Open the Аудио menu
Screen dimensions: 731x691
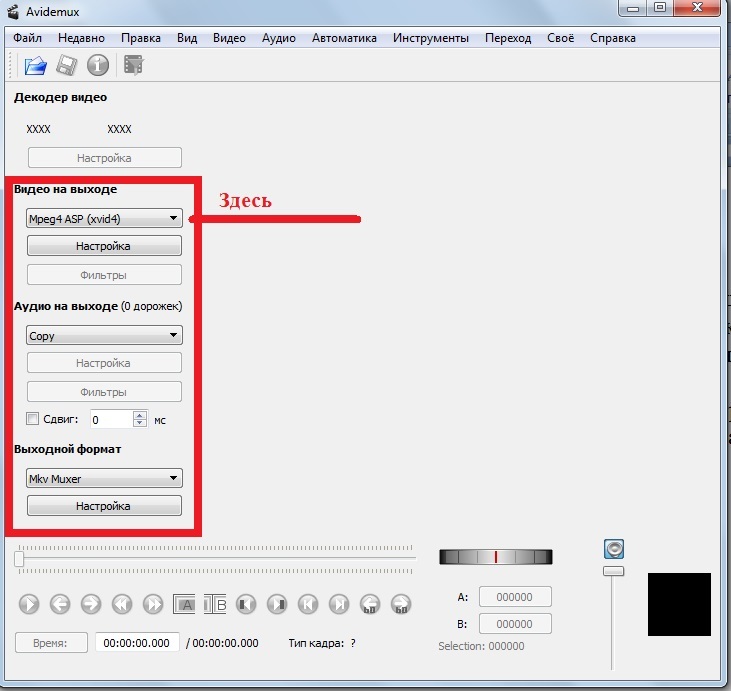(x=279, y=38)
